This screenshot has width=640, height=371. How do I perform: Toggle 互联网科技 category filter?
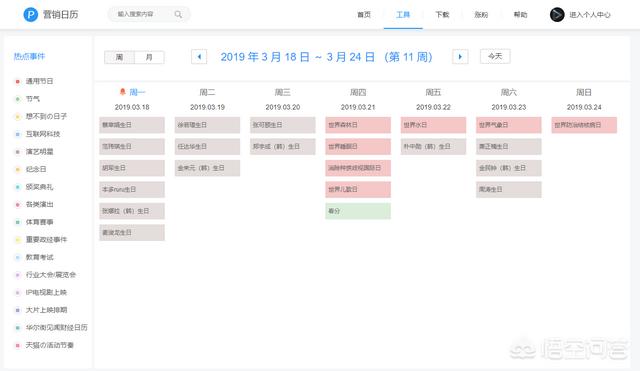[x=43, y=134]
